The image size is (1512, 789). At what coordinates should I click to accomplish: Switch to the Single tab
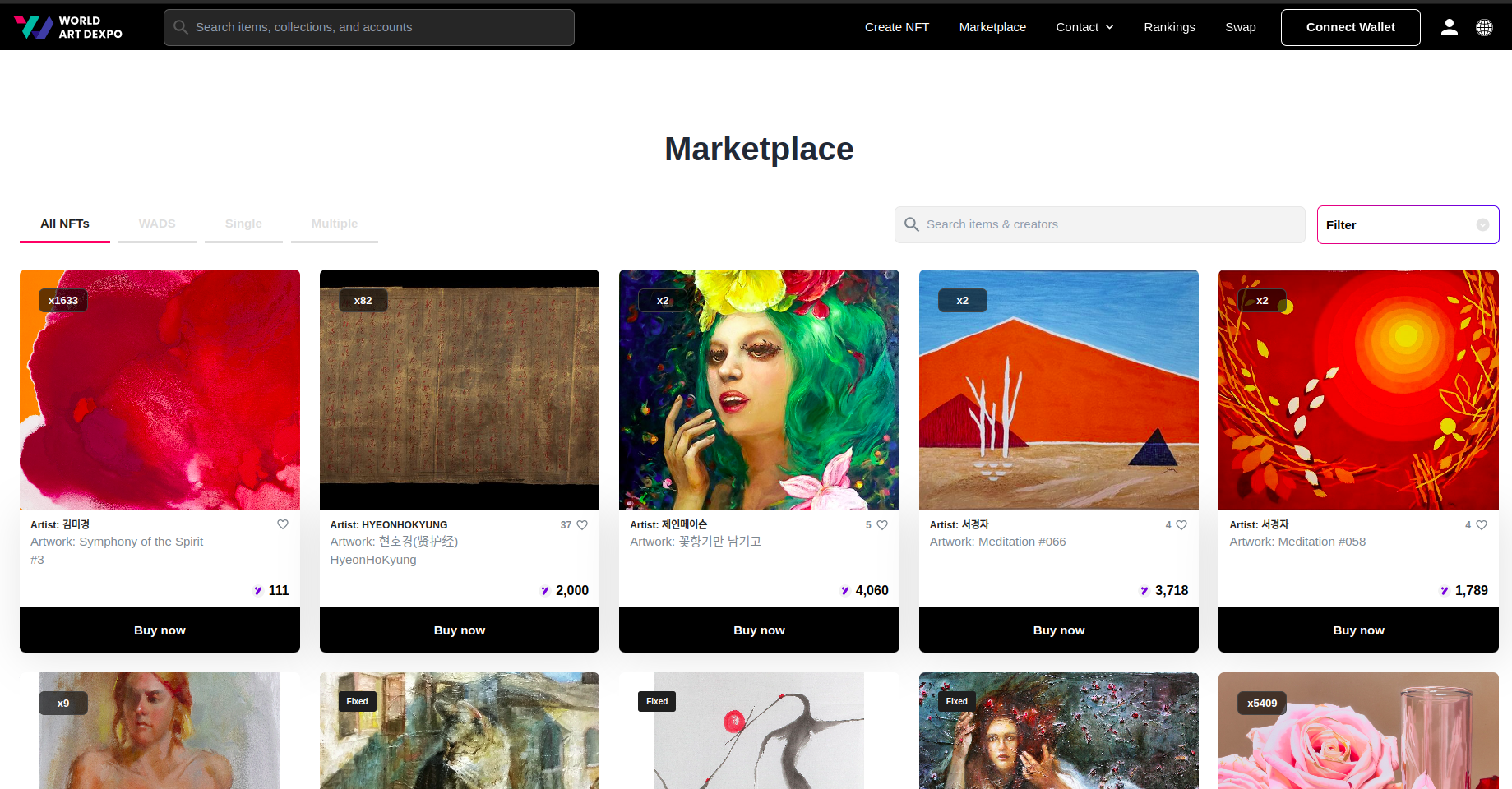(243, 224)
